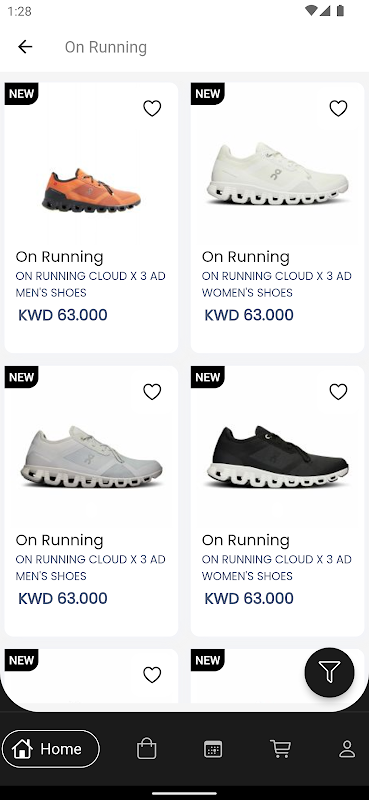Toggle heart on grey men's shoe

(152, 392)
